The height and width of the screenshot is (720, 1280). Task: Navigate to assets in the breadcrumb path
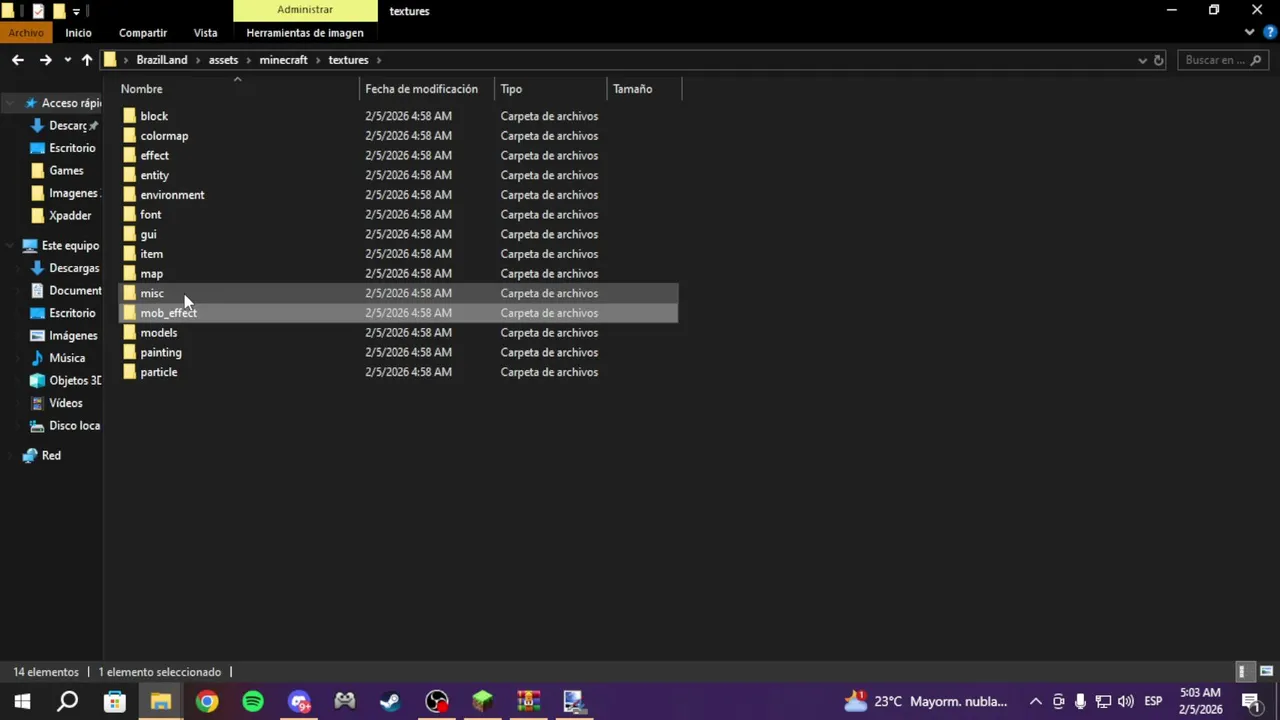tap(223, 60)
